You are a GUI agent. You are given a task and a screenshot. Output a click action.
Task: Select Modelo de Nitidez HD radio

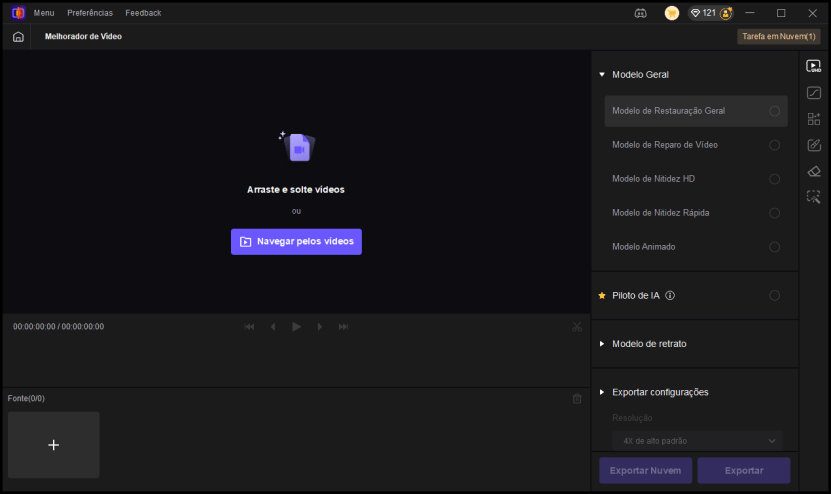click(774, 179)
